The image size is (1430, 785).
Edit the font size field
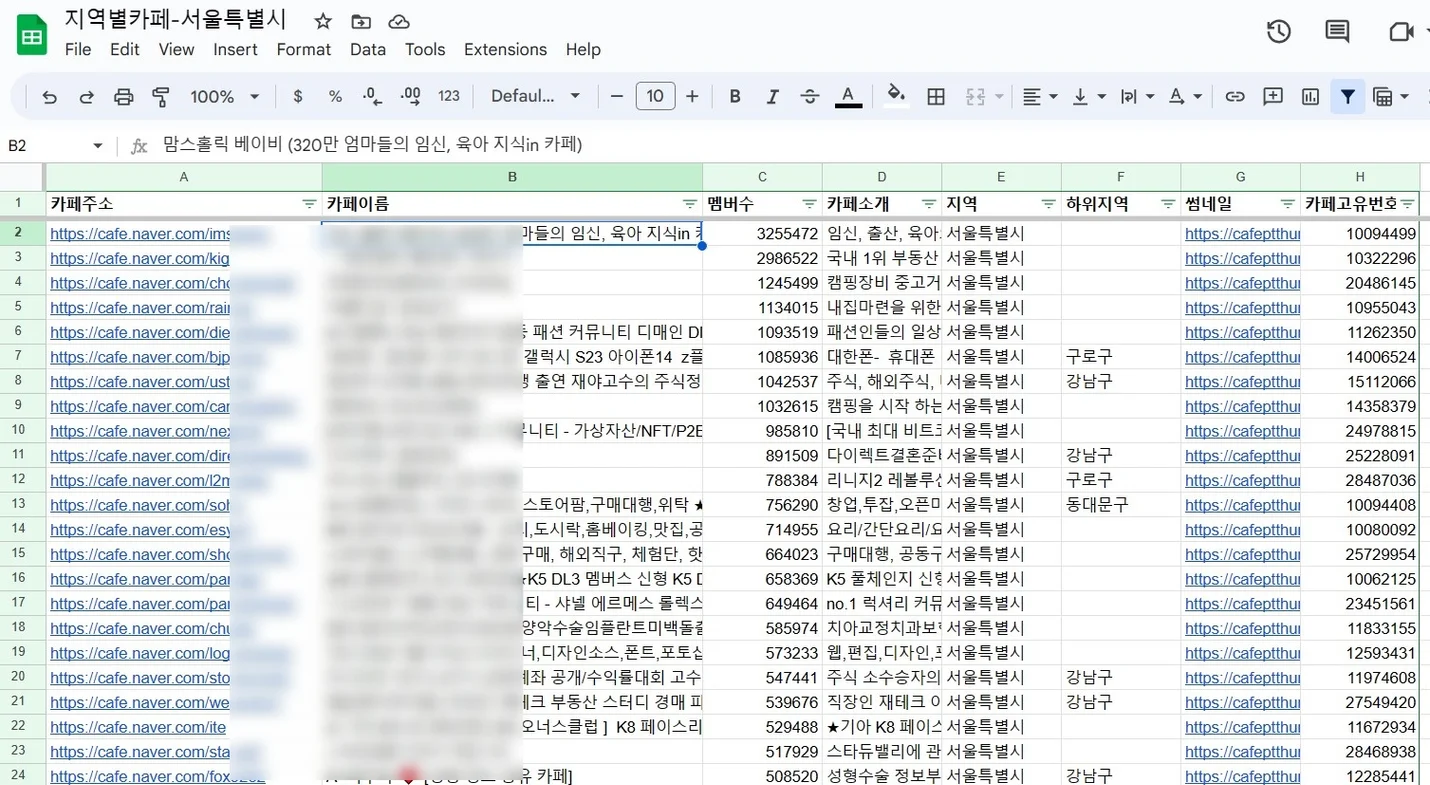(x=655, y=97)
